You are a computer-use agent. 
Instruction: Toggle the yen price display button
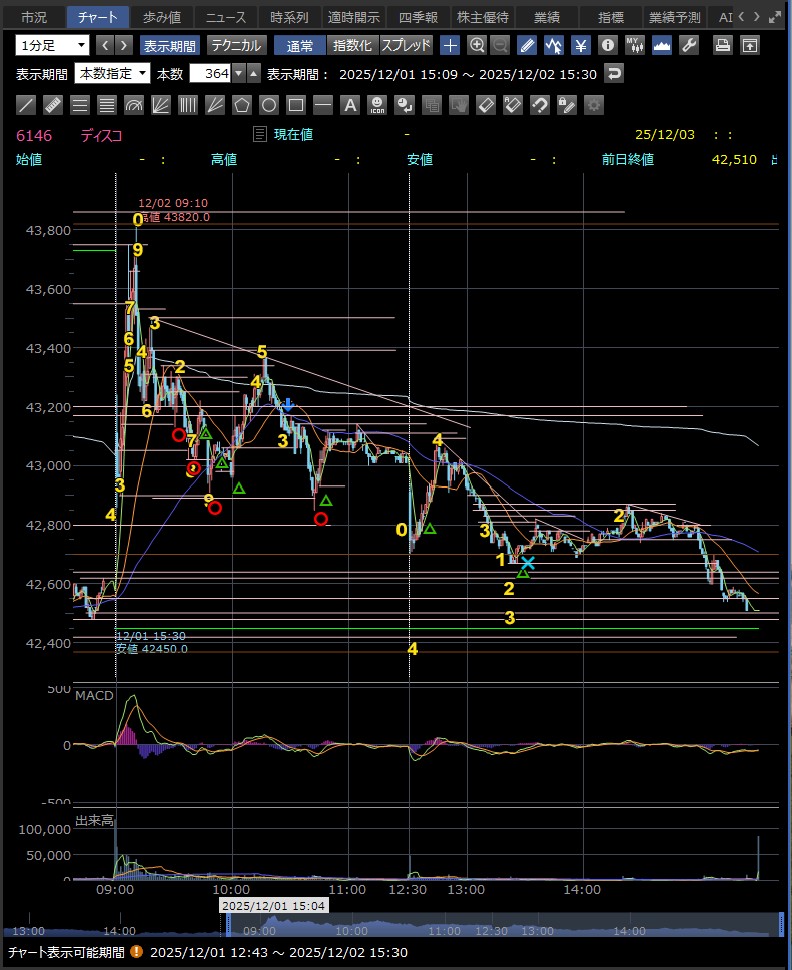580,45
